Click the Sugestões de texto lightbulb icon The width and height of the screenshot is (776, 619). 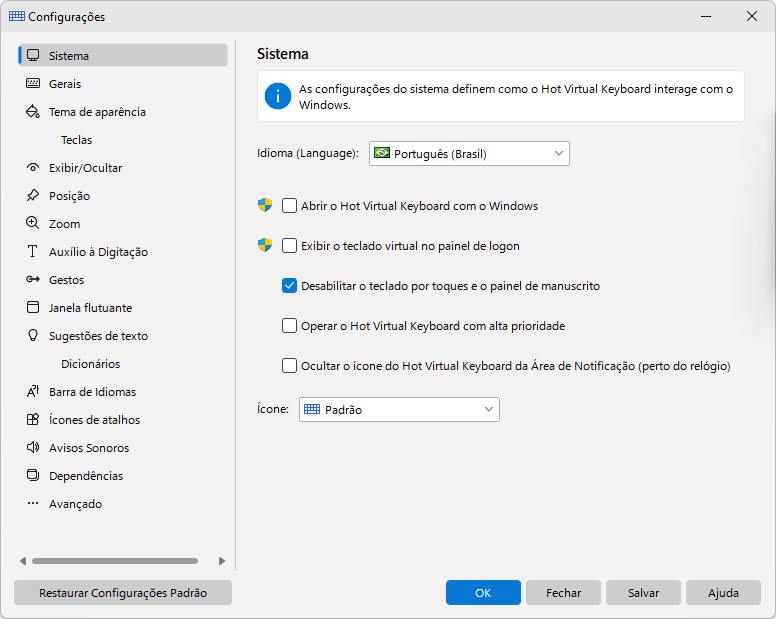(33, 335)
